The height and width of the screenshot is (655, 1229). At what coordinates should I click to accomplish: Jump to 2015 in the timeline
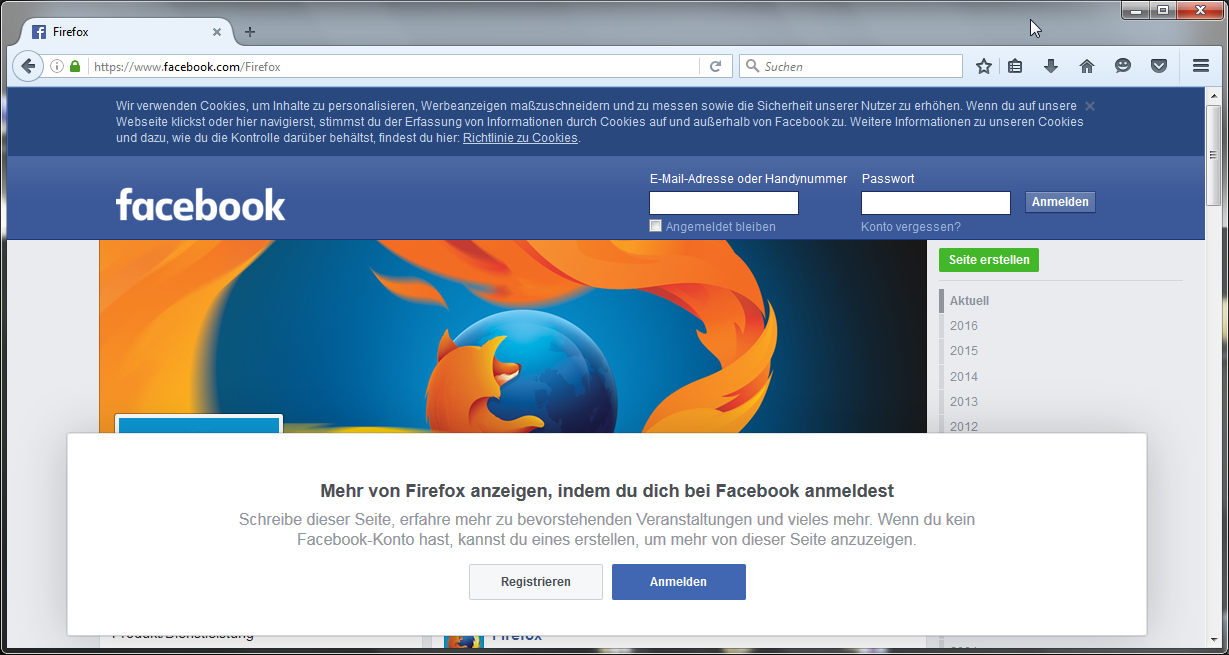point(964,351)
